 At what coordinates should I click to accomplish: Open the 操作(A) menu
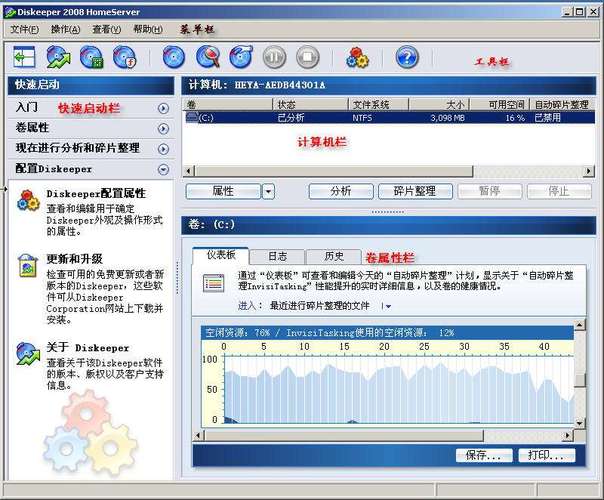coord(65,29)
